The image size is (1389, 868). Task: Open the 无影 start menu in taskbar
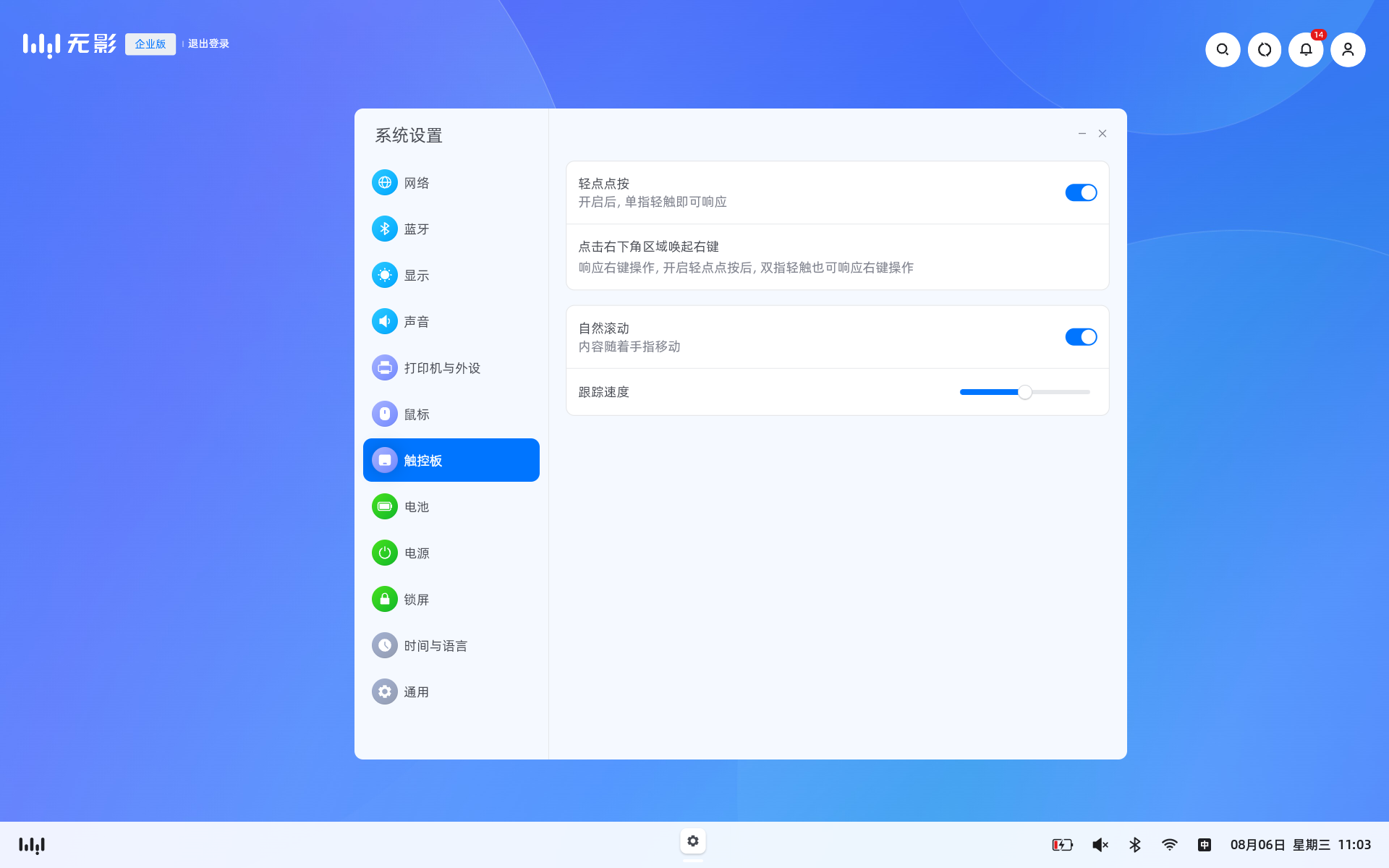pyautogui.click(x=32, y=845)
